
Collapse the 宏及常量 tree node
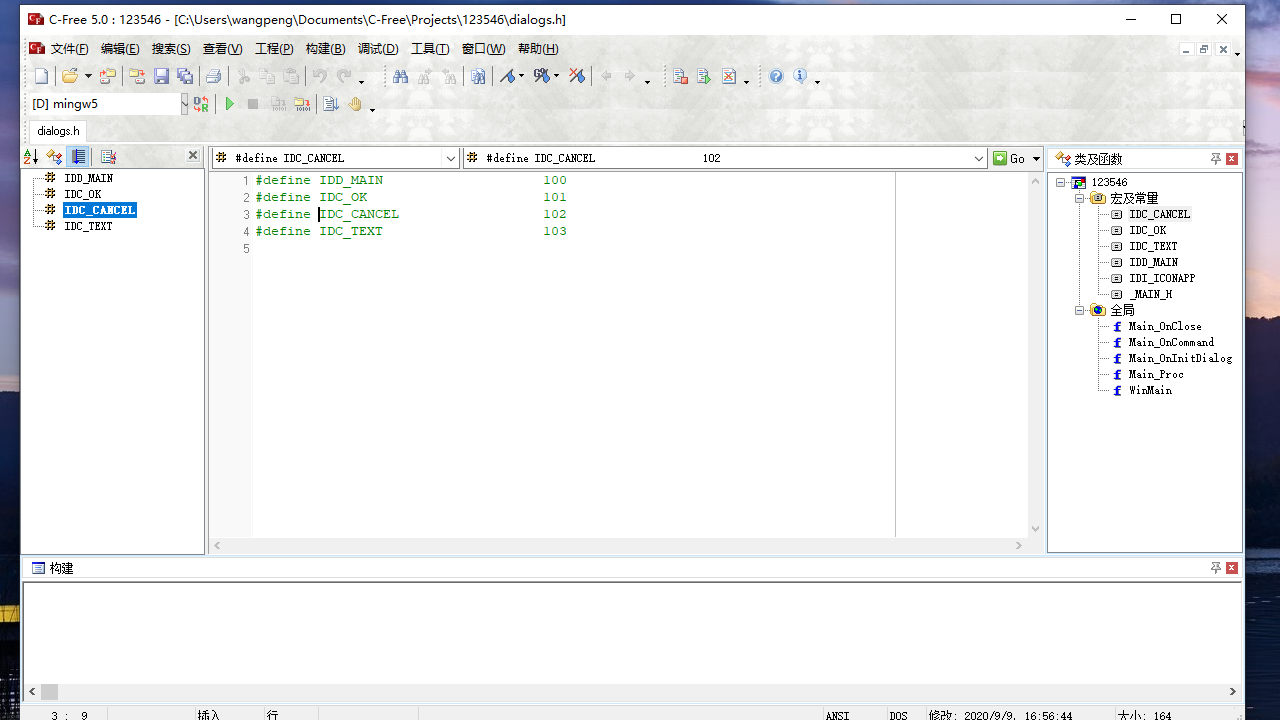pos(1080,198)
